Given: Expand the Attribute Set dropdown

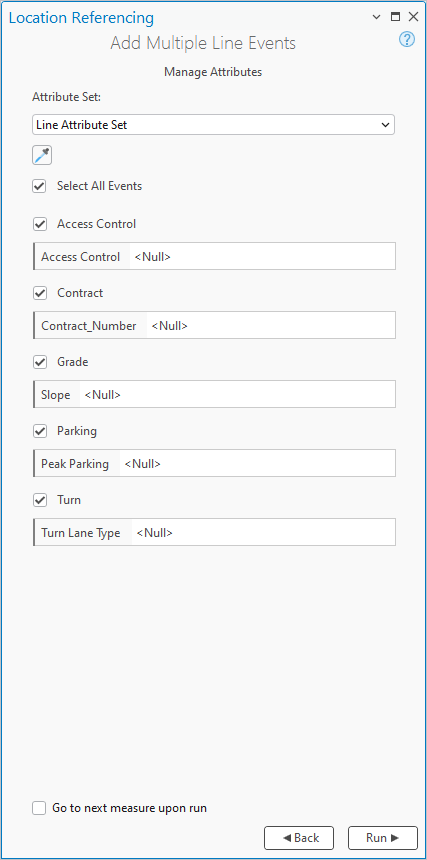Looking at the screenshot, I should [x=213, y=125].
